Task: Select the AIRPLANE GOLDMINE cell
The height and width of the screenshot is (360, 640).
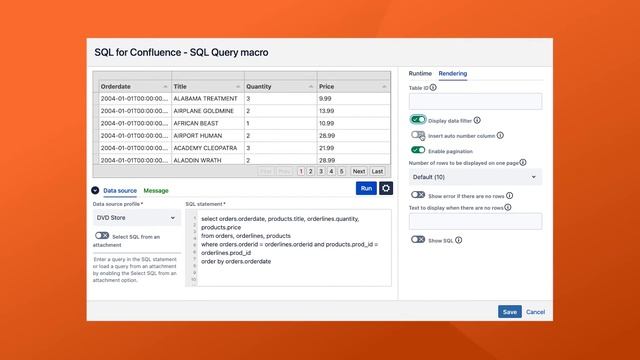Action: tap(208, 111)
